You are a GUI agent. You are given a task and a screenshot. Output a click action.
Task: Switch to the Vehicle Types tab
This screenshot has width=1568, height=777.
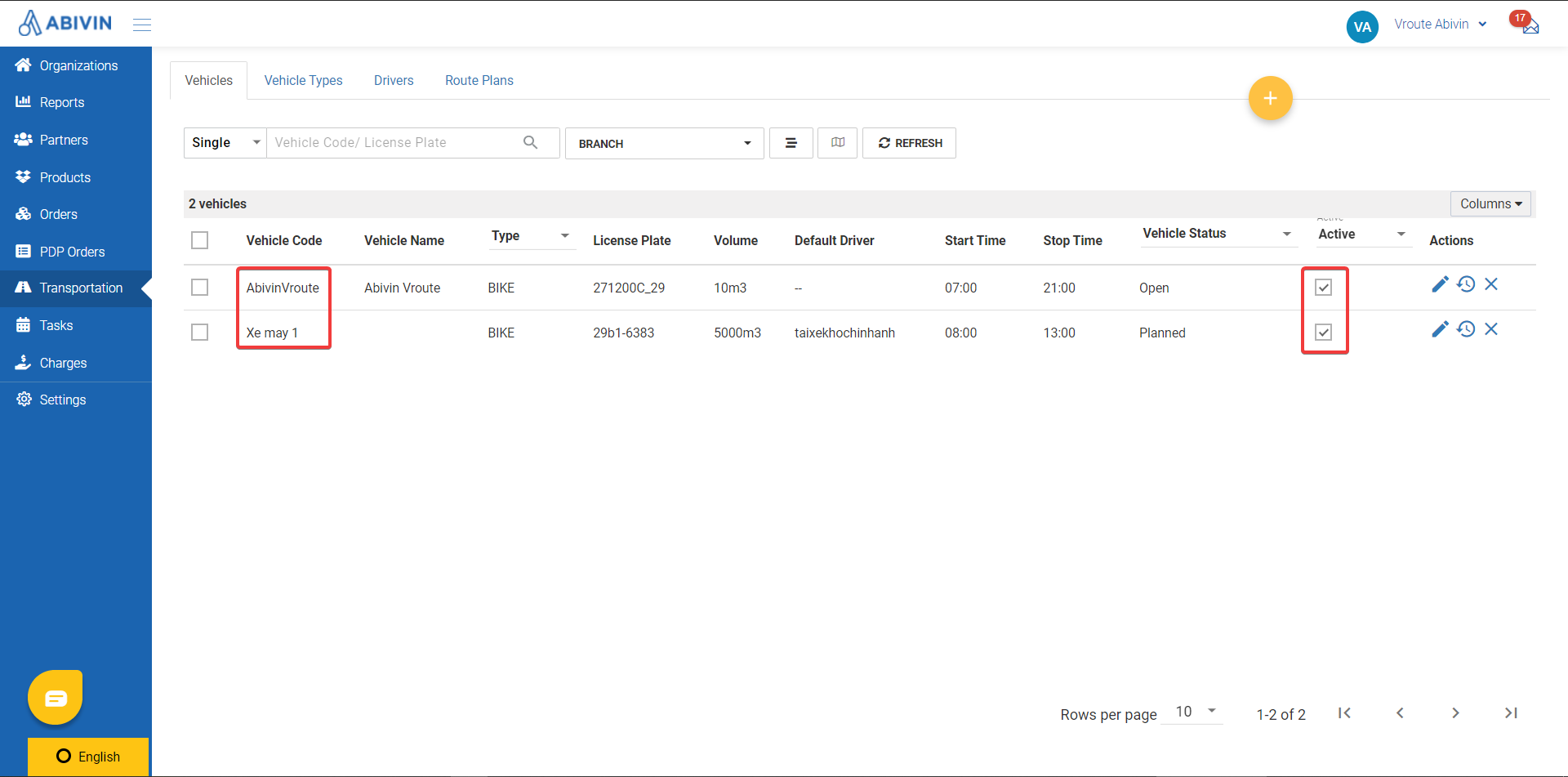coord(303,80)
